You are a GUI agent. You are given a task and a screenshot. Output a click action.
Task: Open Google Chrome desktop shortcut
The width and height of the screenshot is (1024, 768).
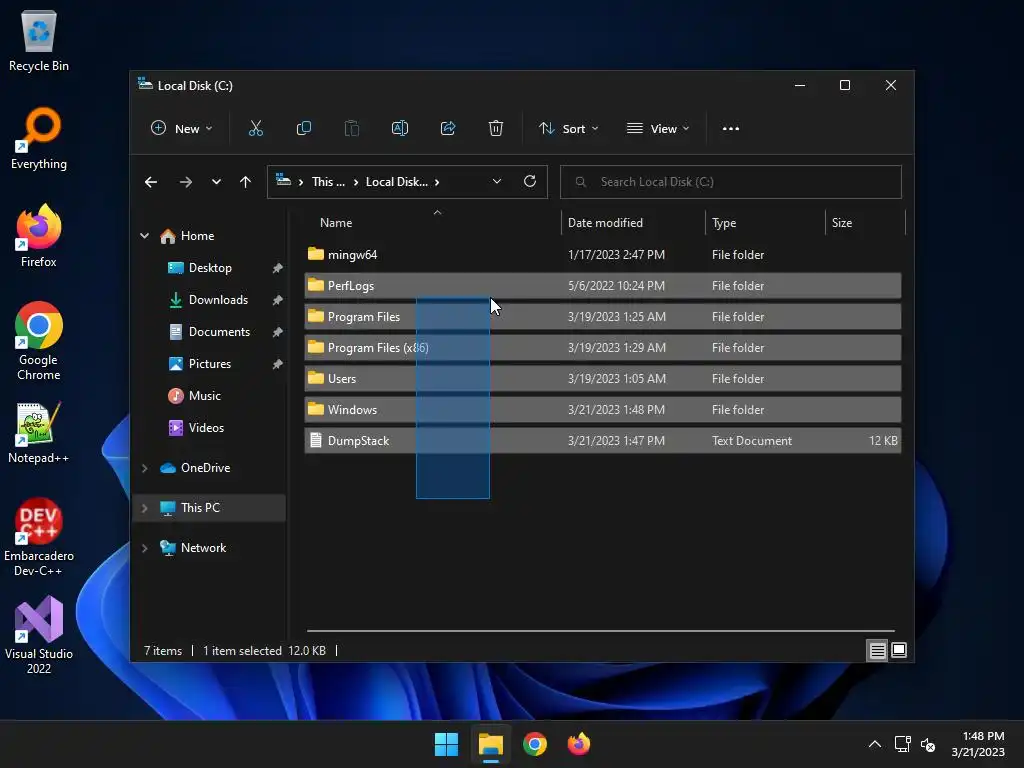pos(39,341)
